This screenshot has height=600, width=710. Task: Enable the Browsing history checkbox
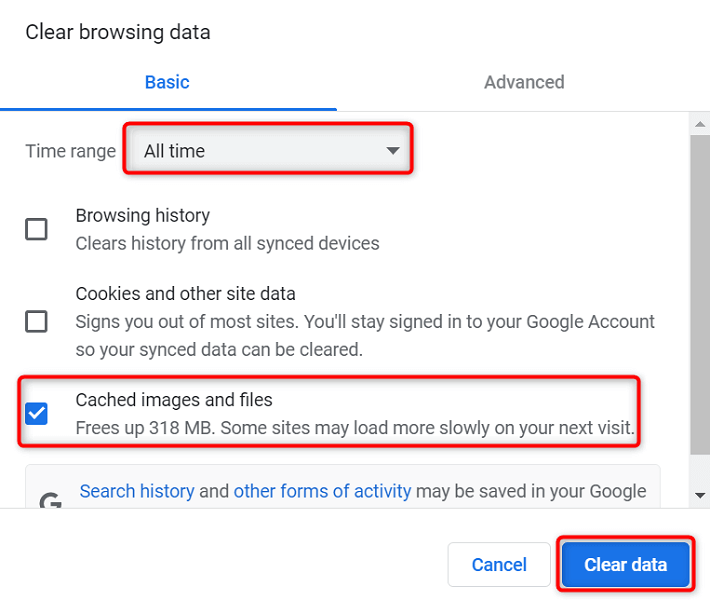[x=36, y=229]
